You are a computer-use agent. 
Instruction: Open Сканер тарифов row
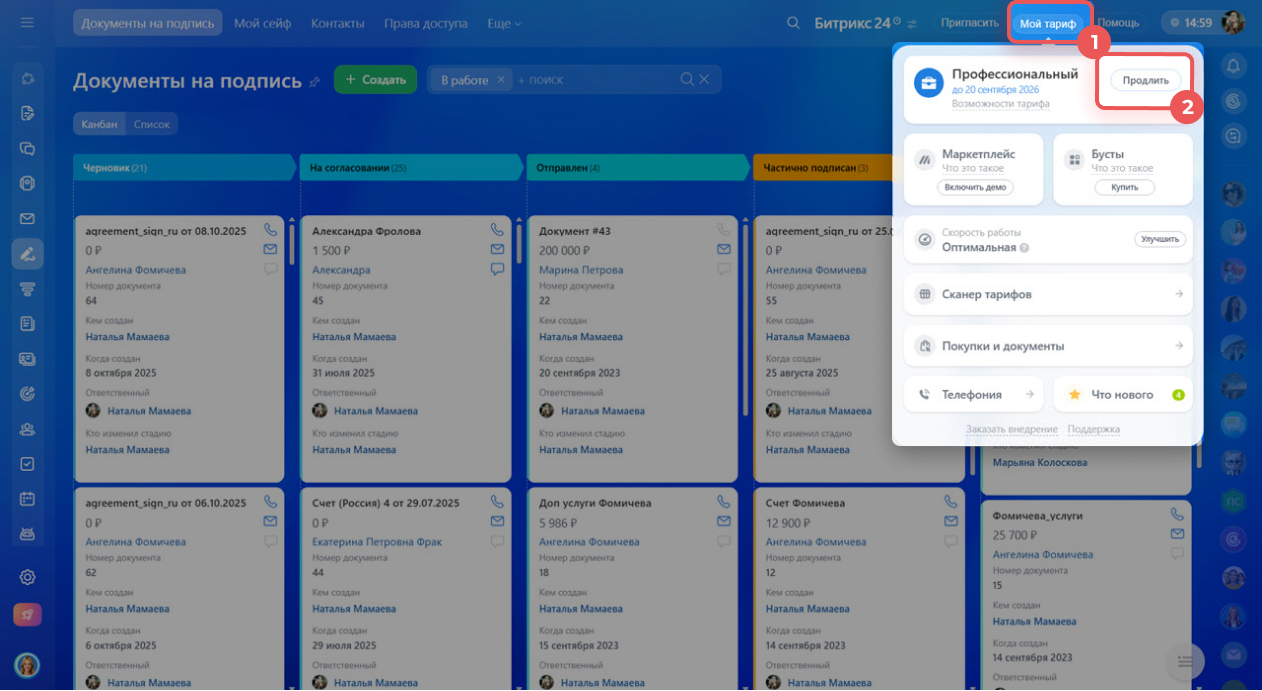[1047, 294]
